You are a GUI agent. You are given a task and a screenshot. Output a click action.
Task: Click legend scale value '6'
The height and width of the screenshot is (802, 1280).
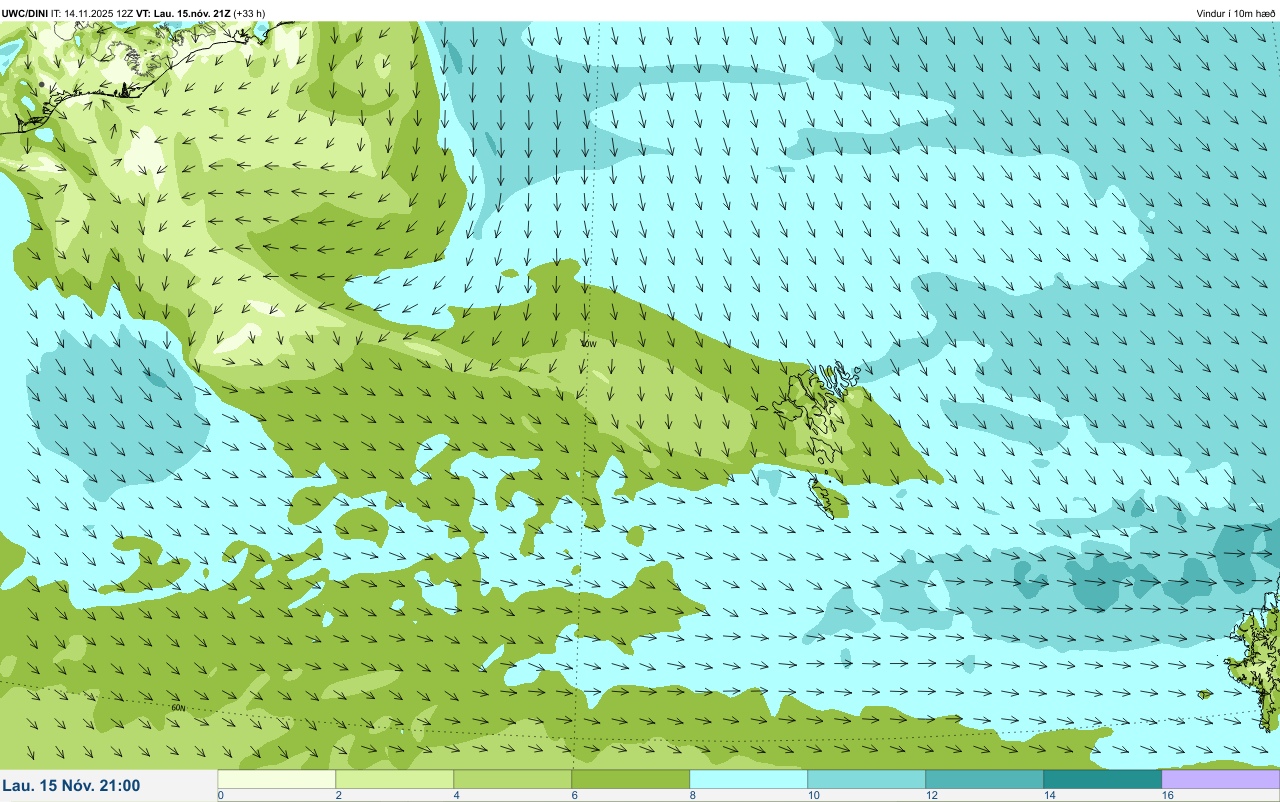pos(575,795)
